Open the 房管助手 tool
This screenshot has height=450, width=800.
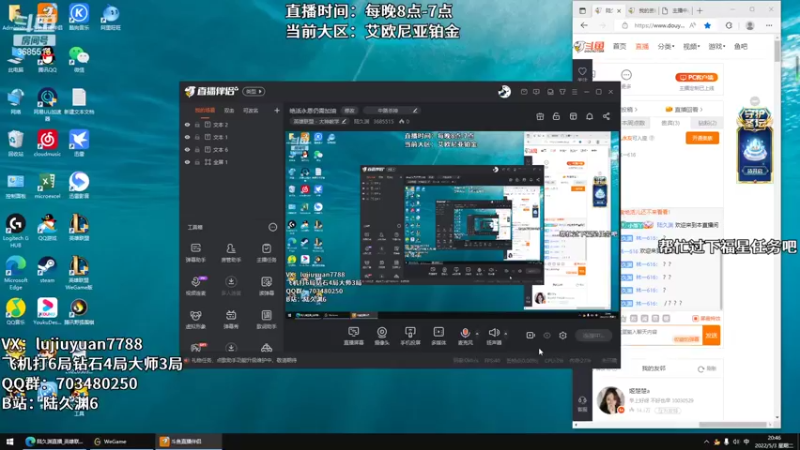(x=231, y=253)
